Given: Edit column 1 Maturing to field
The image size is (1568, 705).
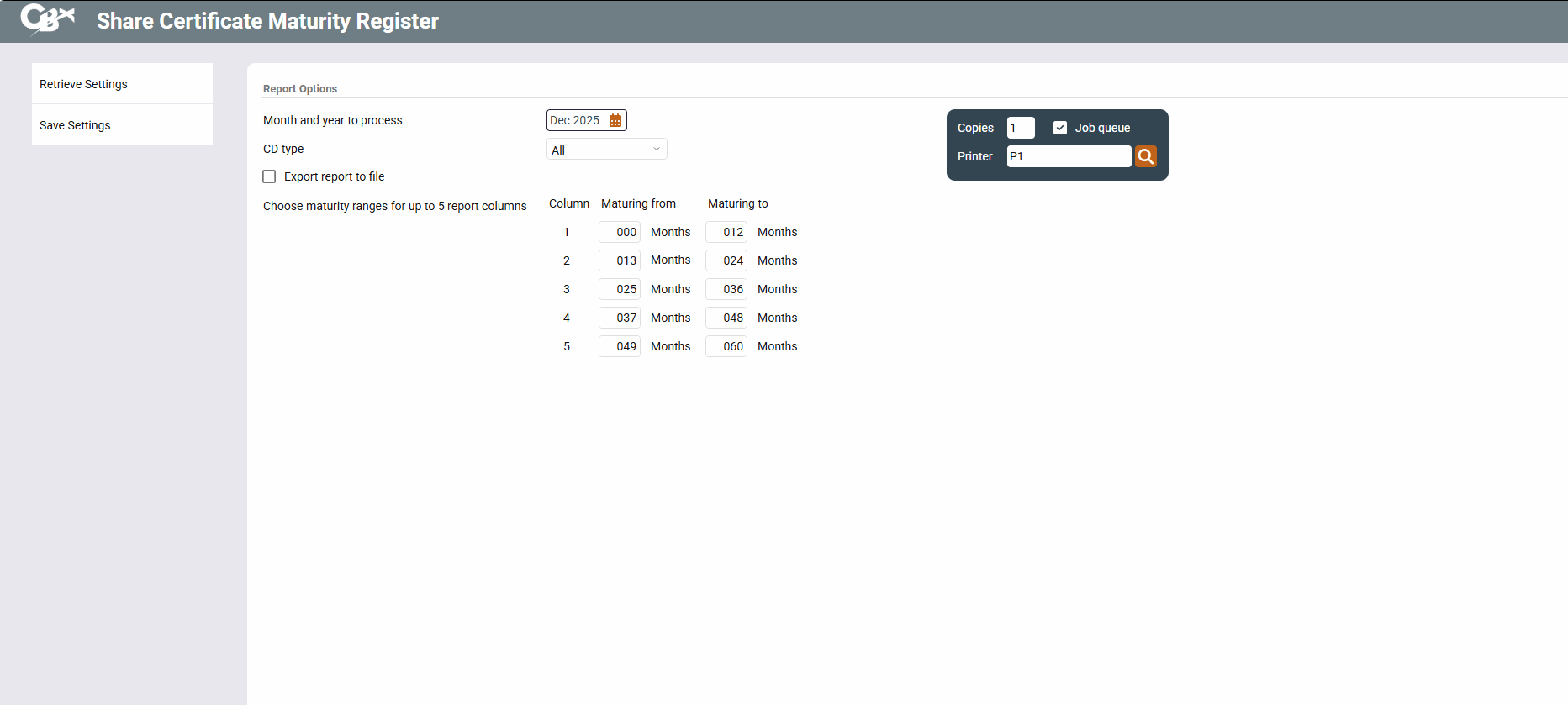Looking at the screenshot, I should (726, 232).
